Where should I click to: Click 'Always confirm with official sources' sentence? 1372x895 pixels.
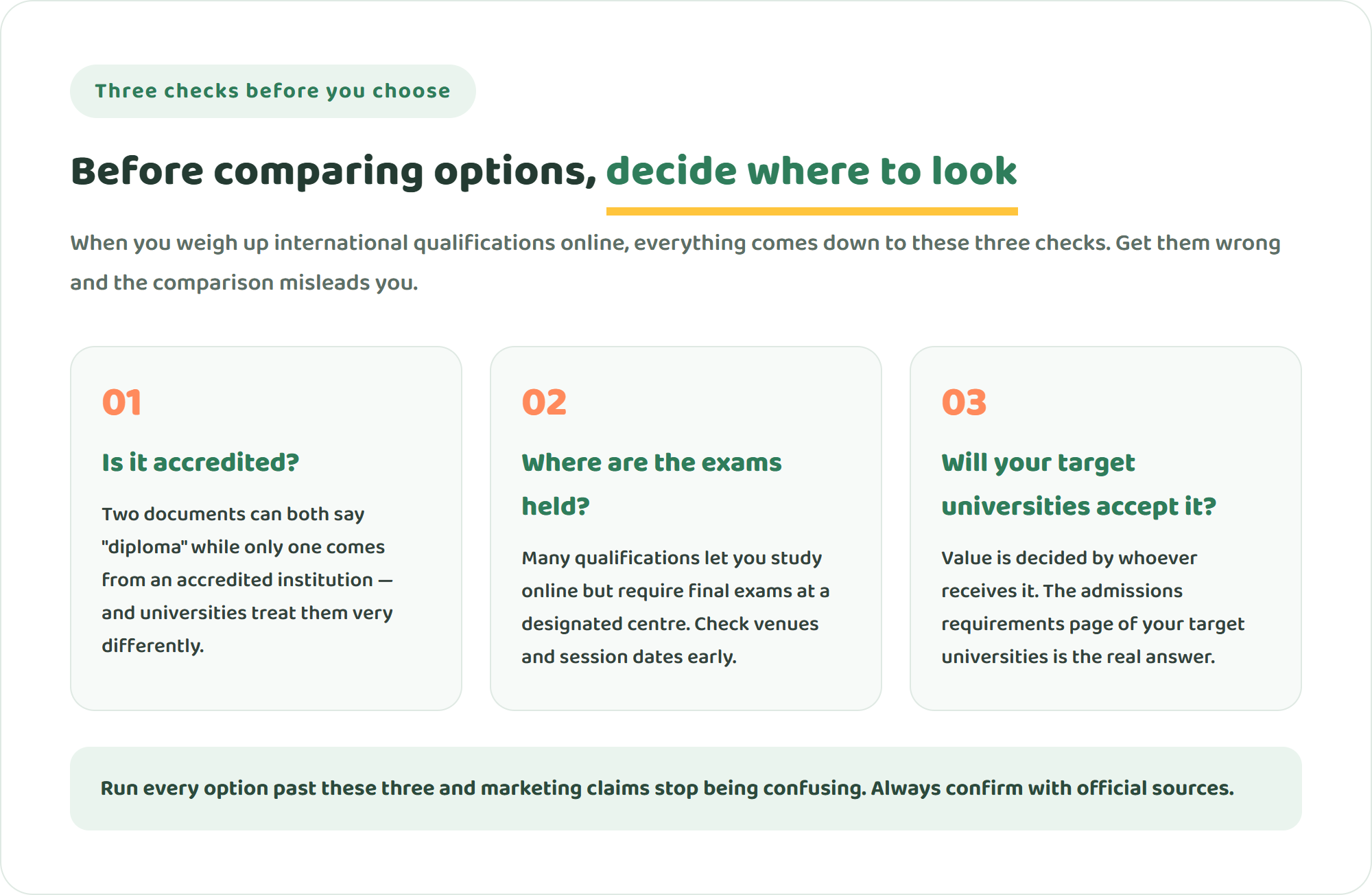1052,789
